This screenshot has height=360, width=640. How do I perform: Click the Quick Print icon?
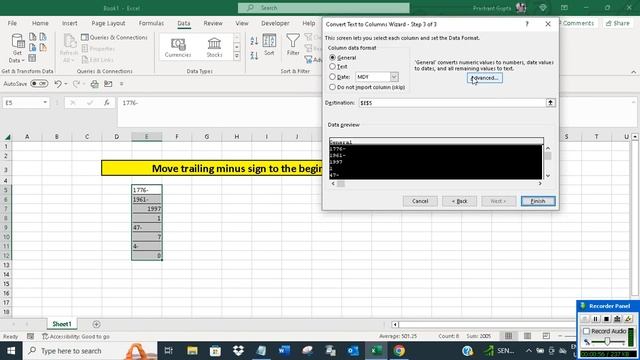coord(95,84)
